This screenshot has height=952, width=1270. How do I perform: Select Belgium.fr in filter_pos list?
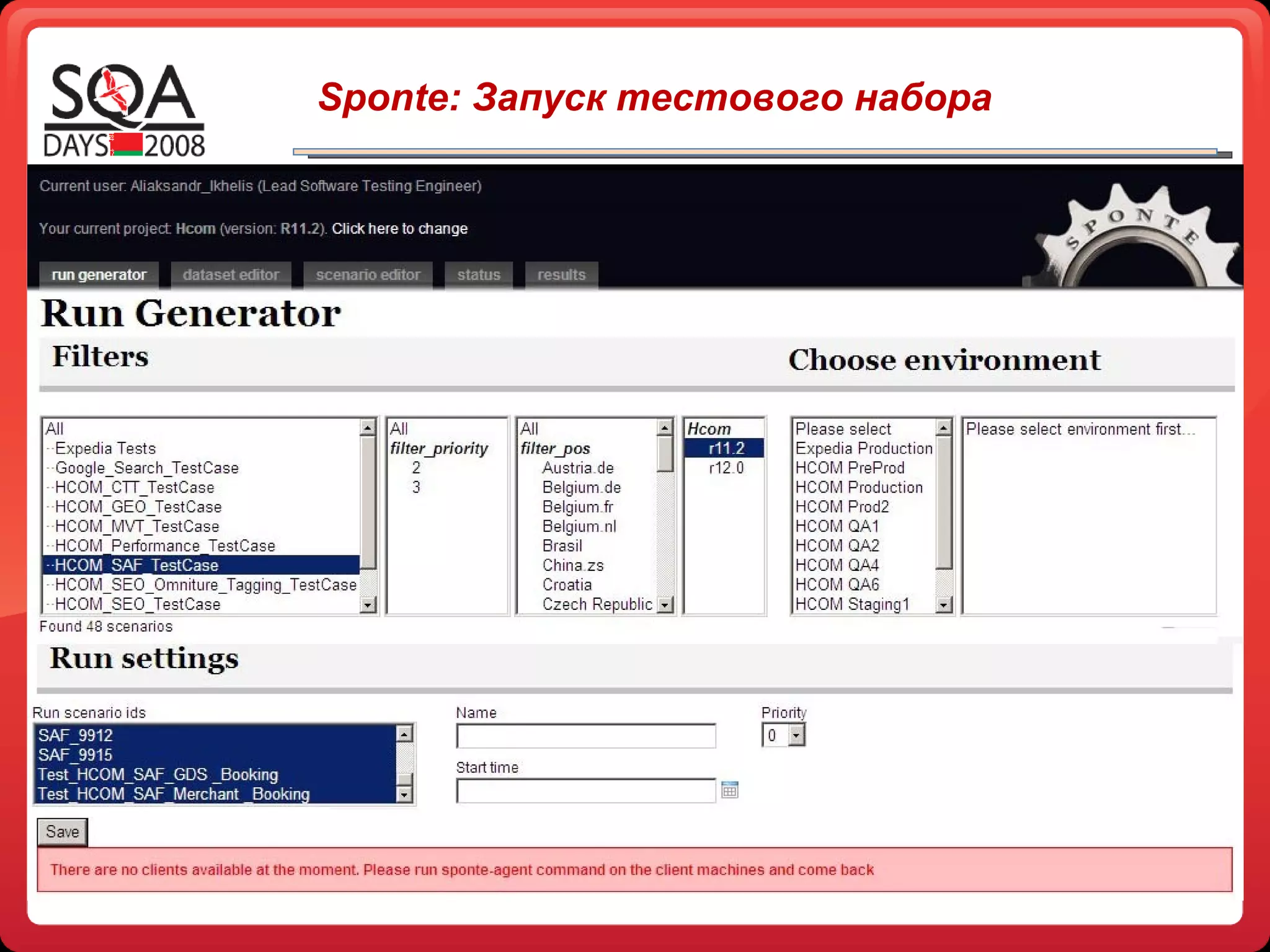577,507
